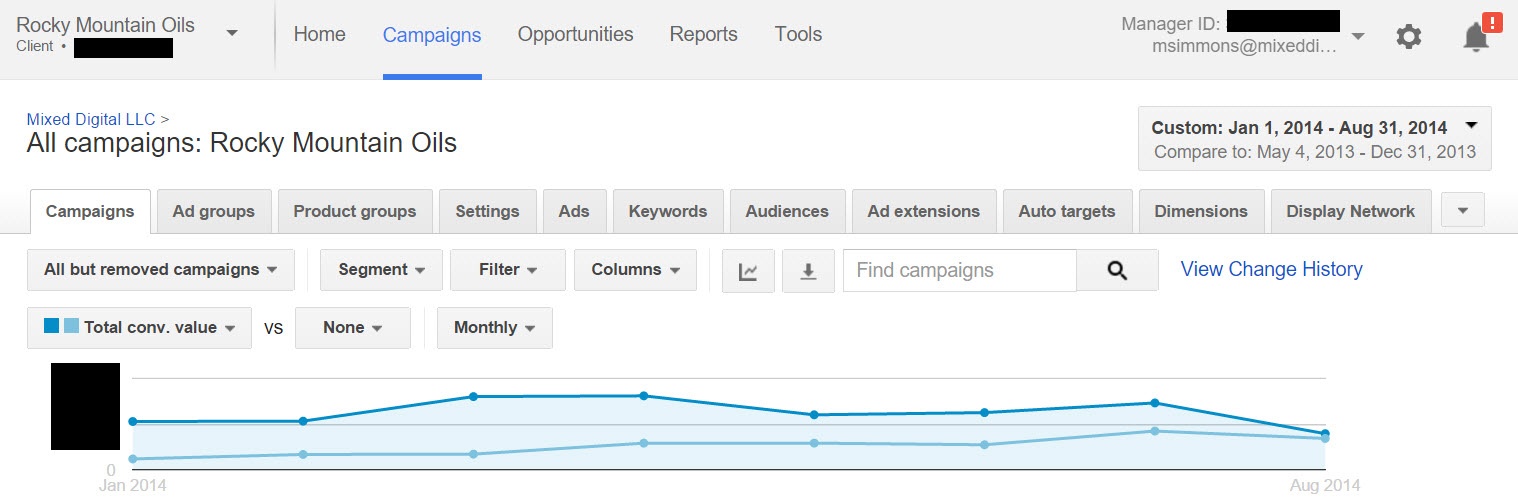Switch to the Auto targets tab
1518x504 pixels.
tap(1067, 212)
